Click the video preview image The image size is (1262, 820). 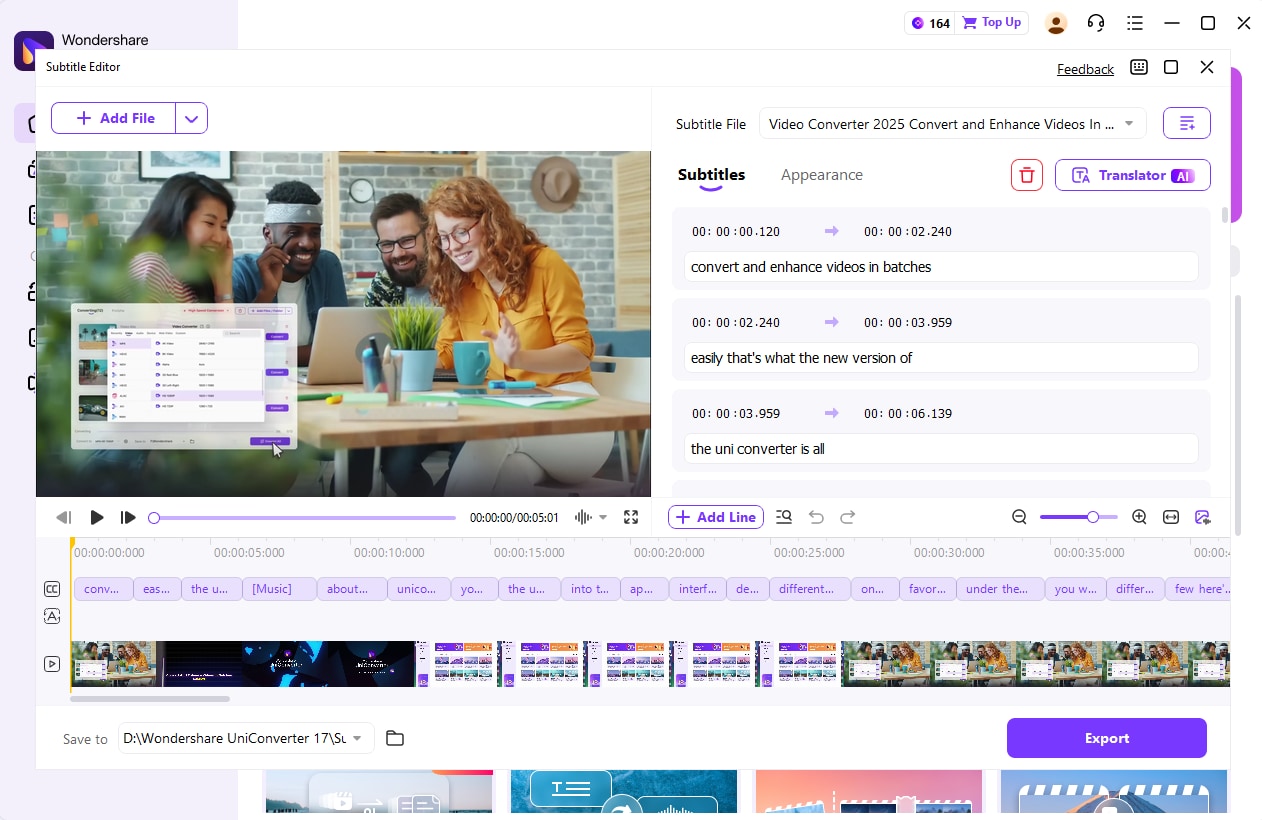click(343, 323)
